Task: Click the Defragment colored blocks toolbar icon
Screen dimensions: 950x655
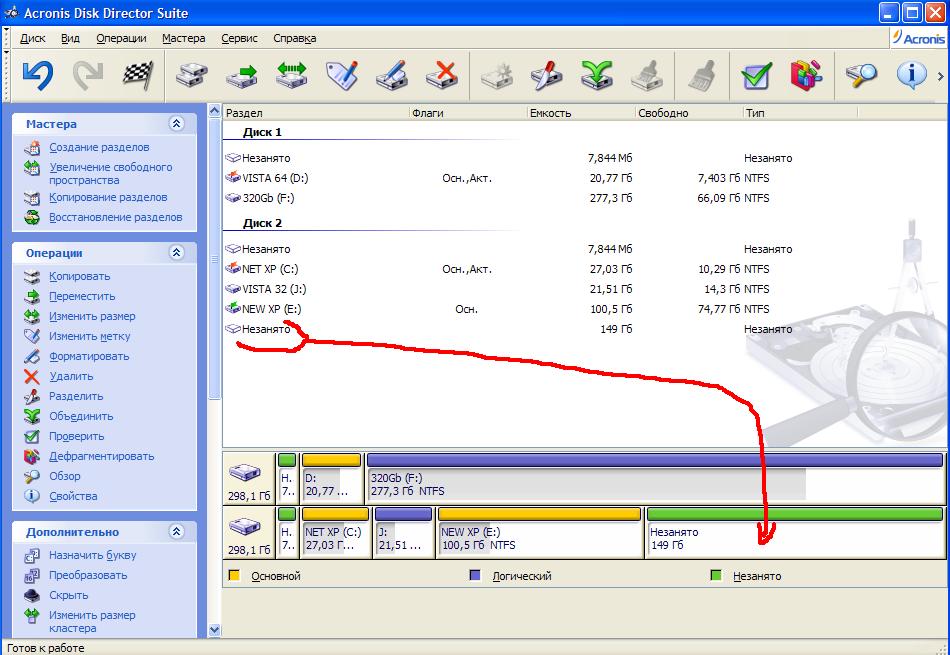Action: (806, 75)
